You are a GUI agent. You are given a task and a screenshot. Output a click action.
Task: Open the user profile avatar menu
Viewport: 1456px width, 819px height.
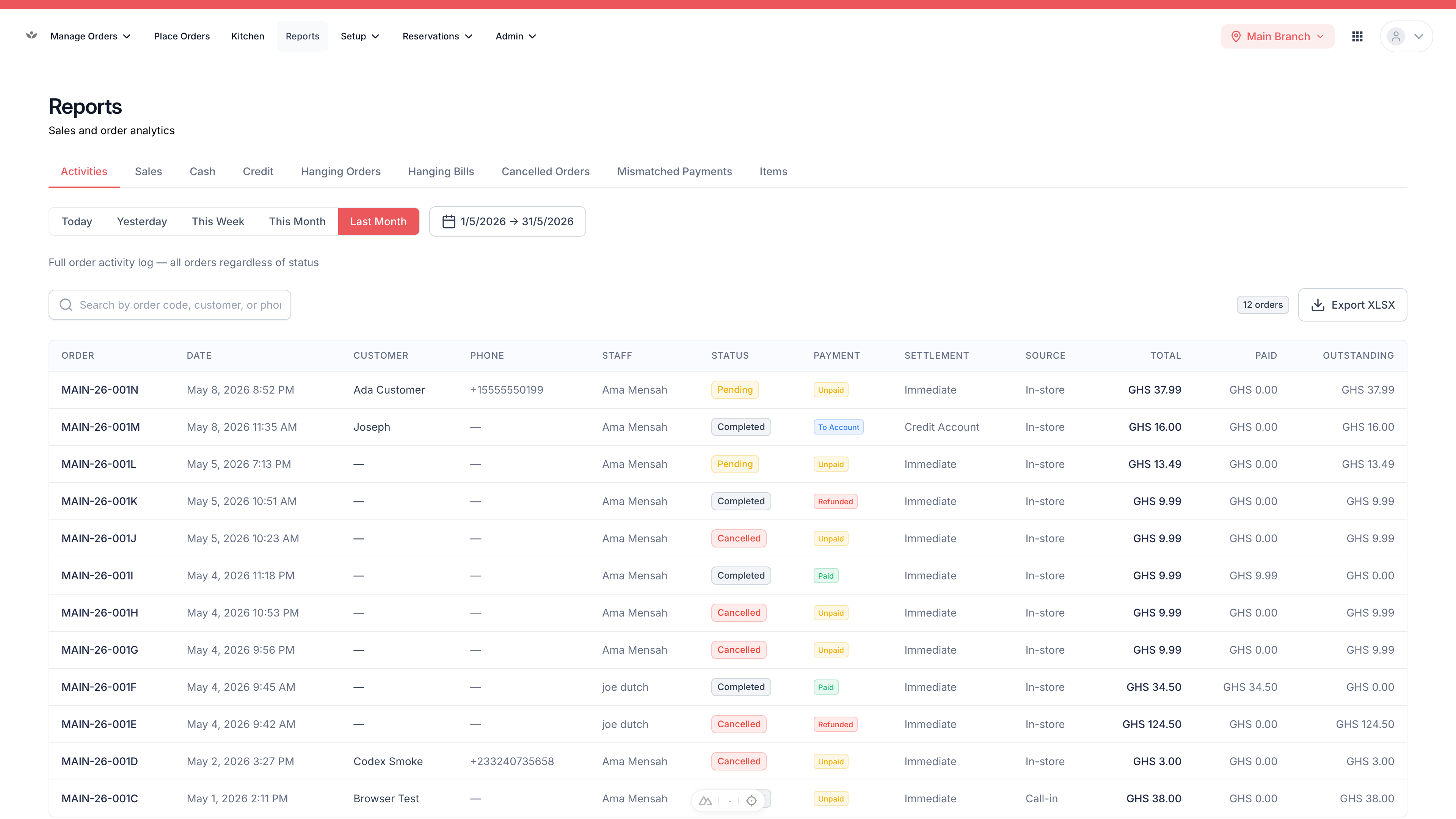1406,36
